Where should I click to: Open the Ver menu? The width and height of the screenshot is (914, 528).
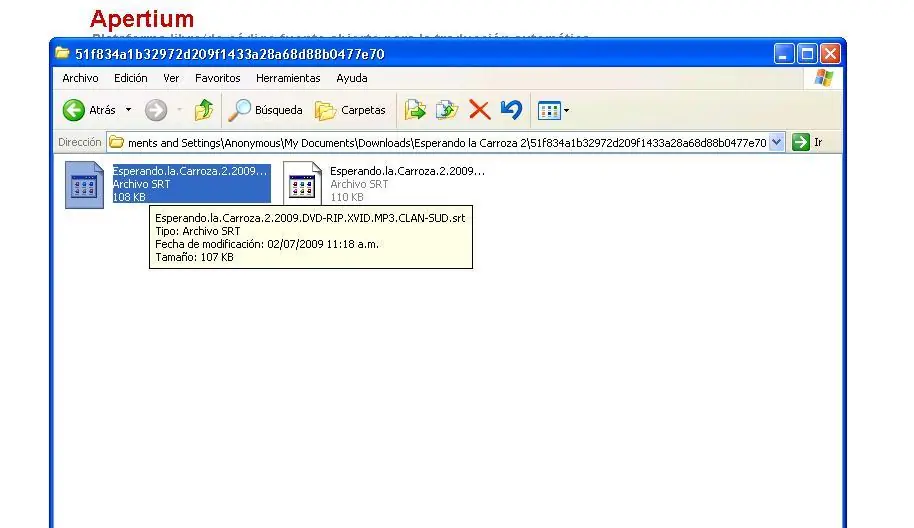pyautogui.click(x=171, y=78)
